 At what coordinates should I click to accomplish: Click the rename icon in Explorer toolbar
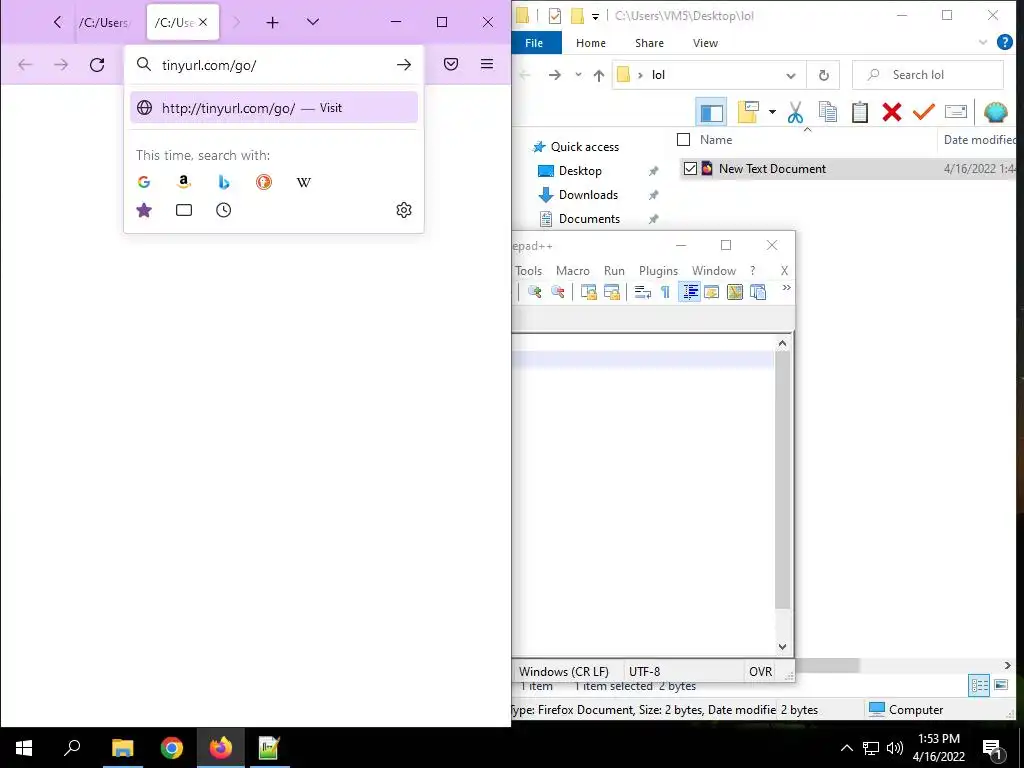(955, 112)
